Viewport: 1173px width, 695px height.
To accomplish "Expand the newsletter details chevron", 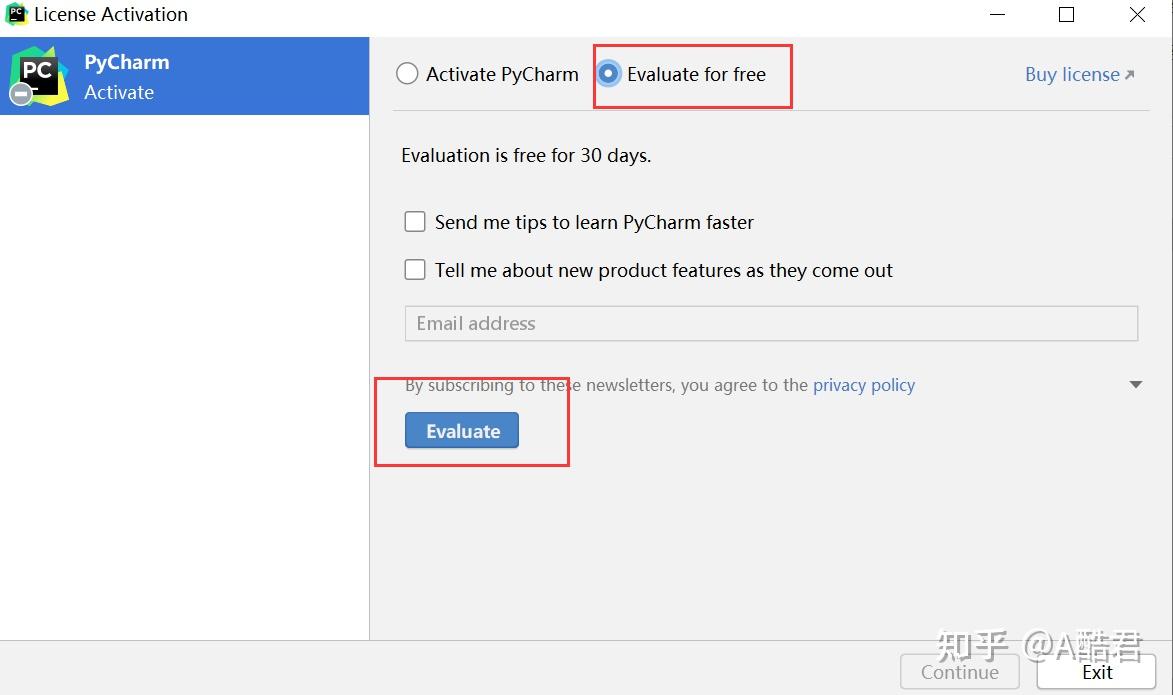I will tap(1136, 384).
